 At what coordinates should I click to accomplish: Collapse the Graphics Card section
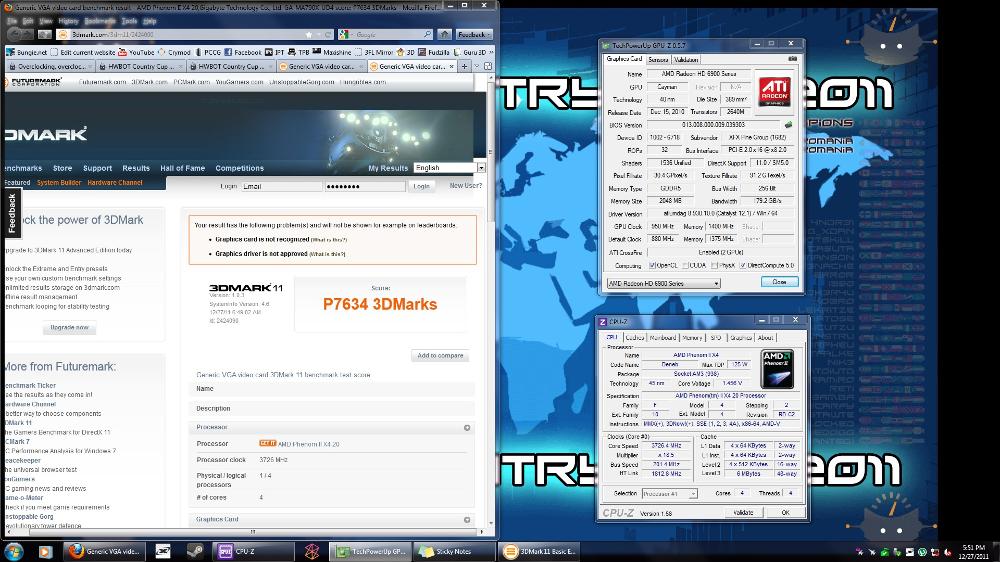pyautogui.click(x=467, y=520)
